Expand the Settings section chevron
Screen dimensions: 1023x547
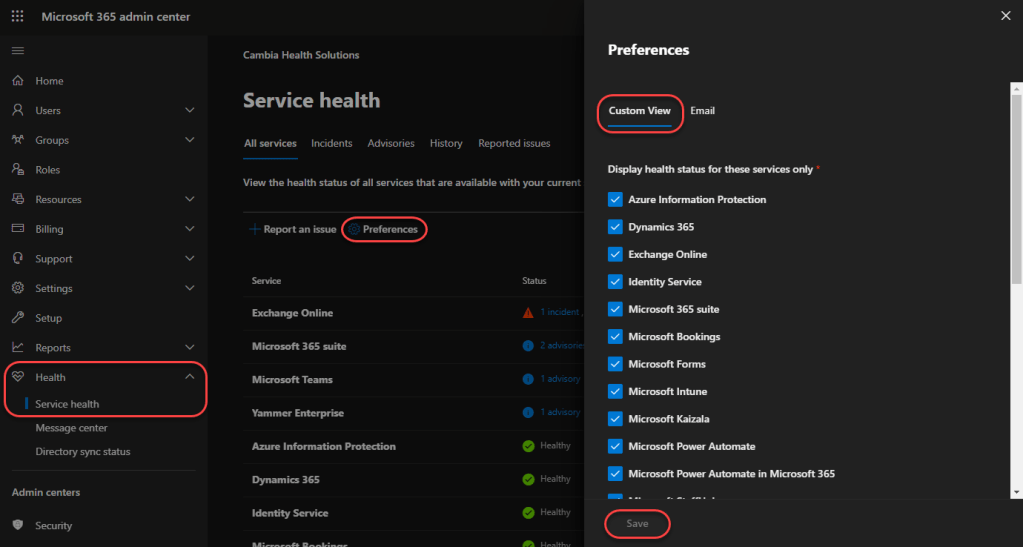[x=190, y=289]
